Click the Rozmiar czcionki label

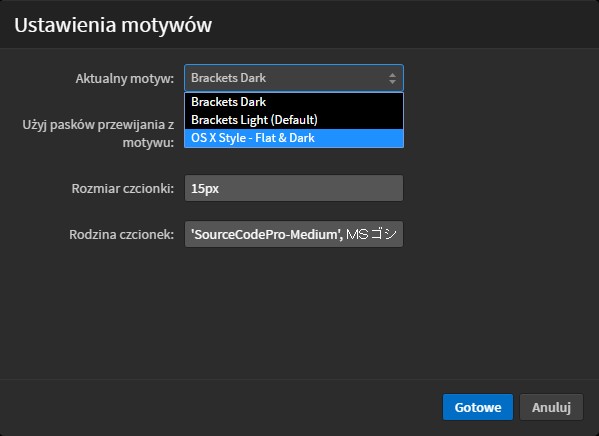point(123,188)
